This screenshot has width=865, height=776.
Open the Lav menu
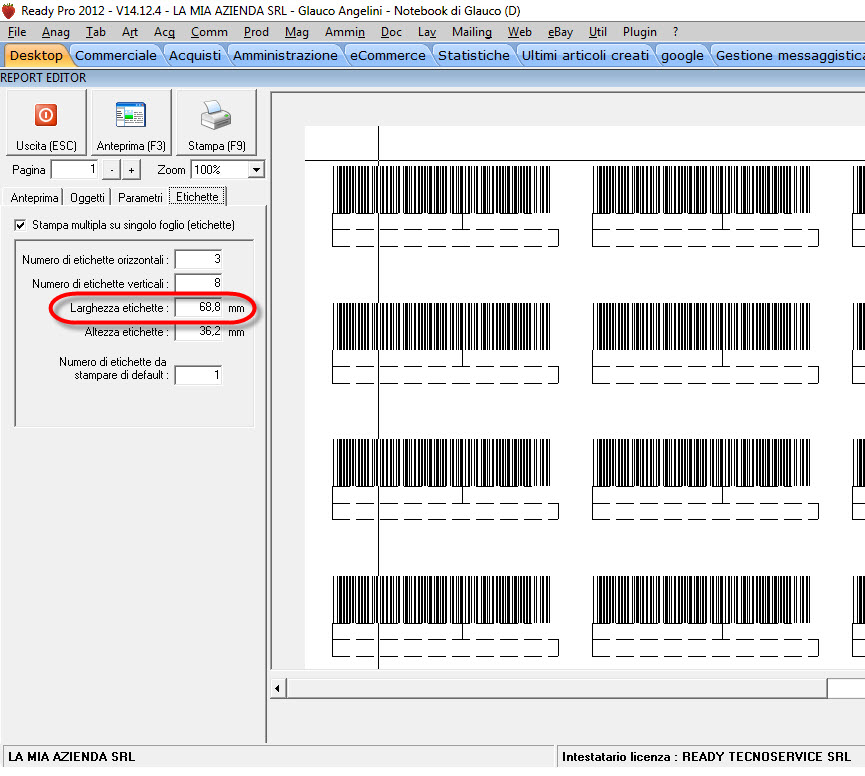click(427, 32)
